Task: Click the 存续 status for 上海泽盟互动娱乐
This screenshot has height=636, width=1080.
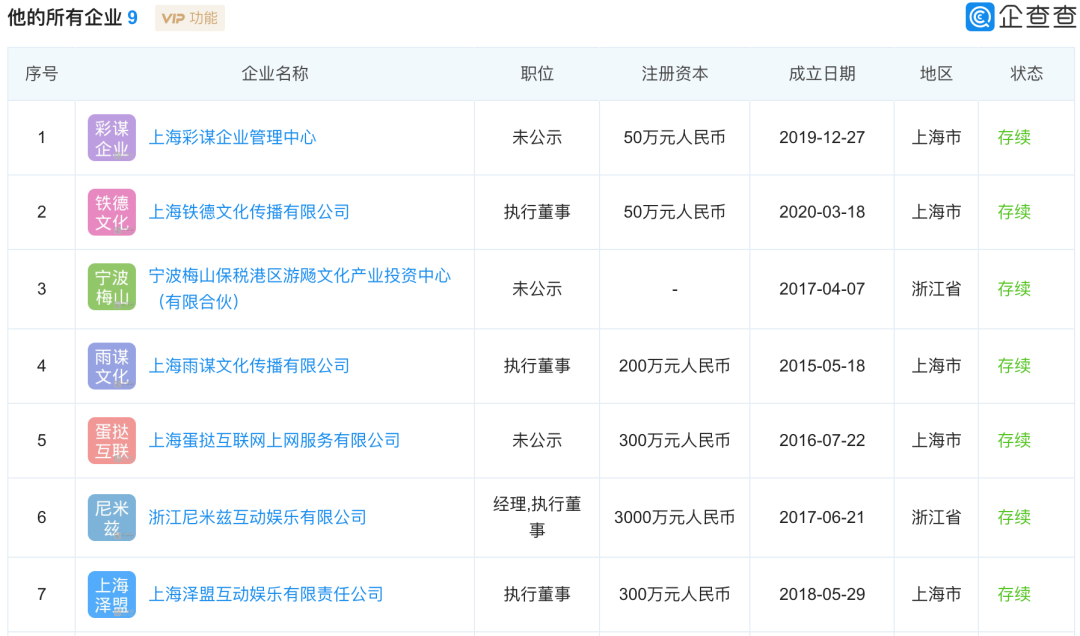Action: pos(1014,594)
